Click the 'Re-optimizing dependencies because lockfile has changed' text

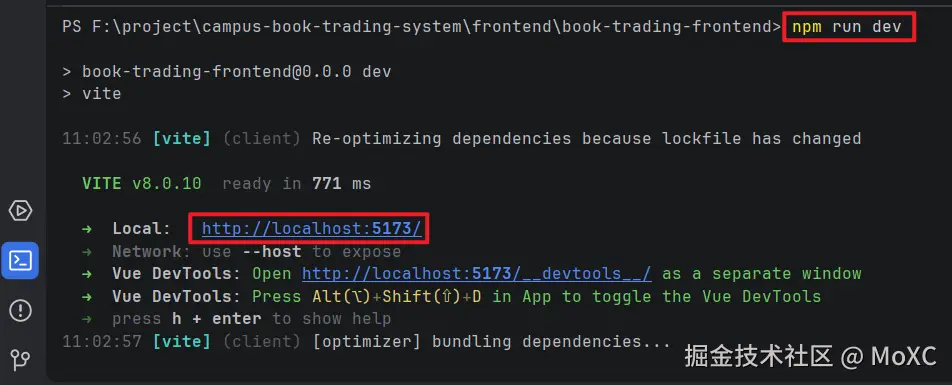pos(586,139)
